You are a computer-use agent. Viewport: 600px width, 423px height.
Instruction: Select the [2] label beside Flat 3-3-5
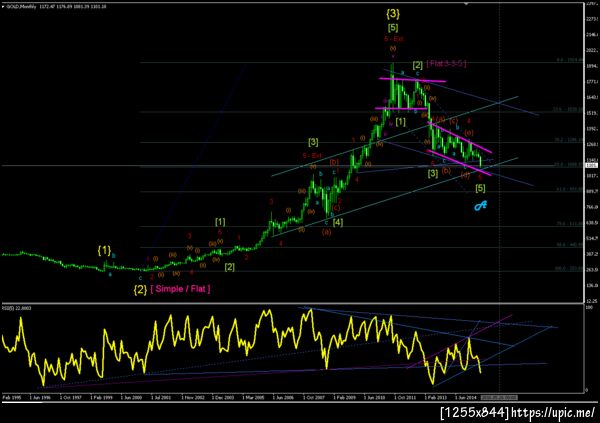click(417, 65)
